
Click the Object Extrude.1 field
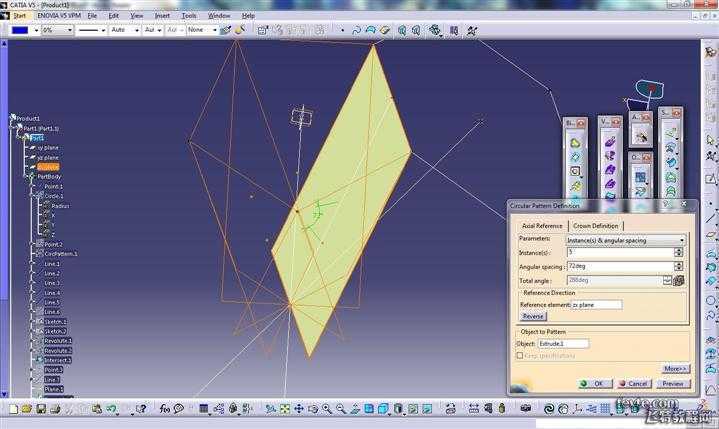pos(564,343)
